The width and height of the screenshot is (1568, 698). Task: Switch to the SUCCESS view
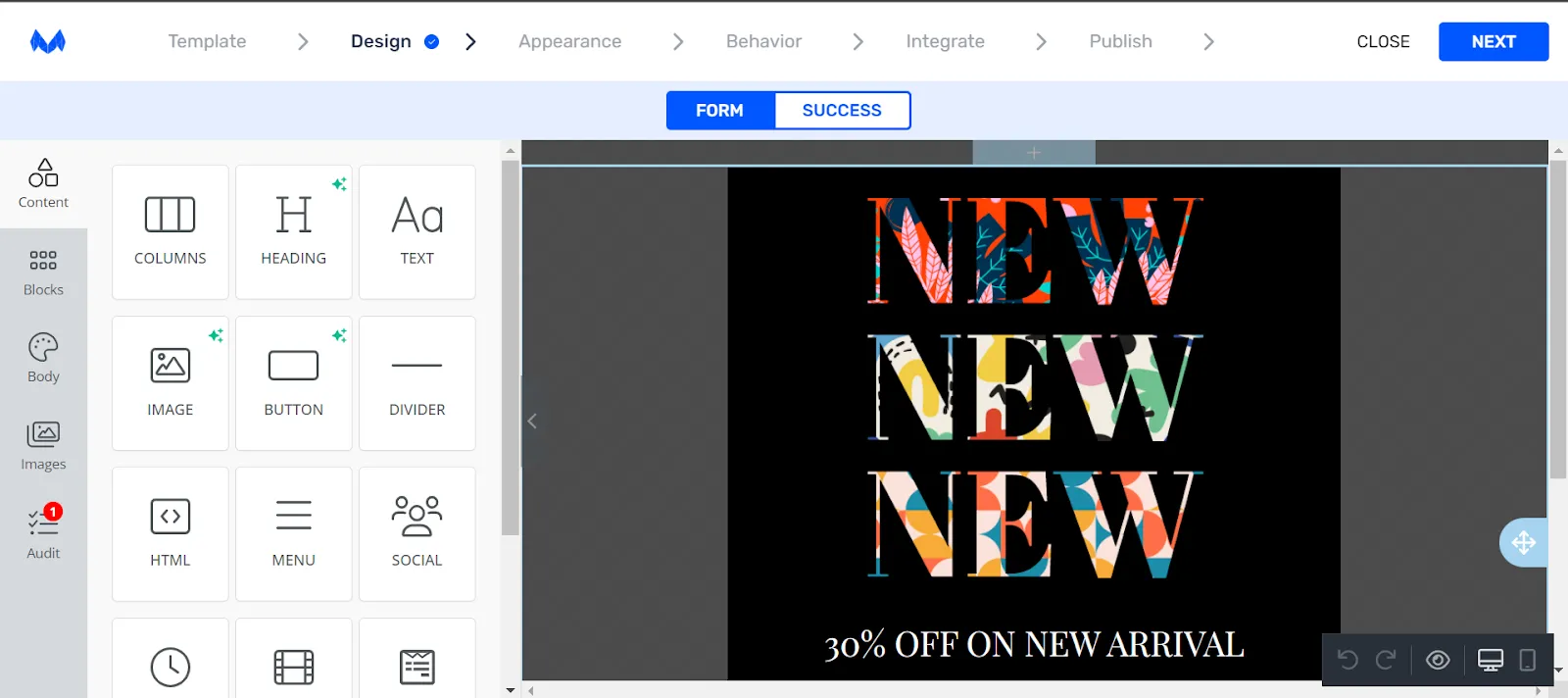coord(842,111)
